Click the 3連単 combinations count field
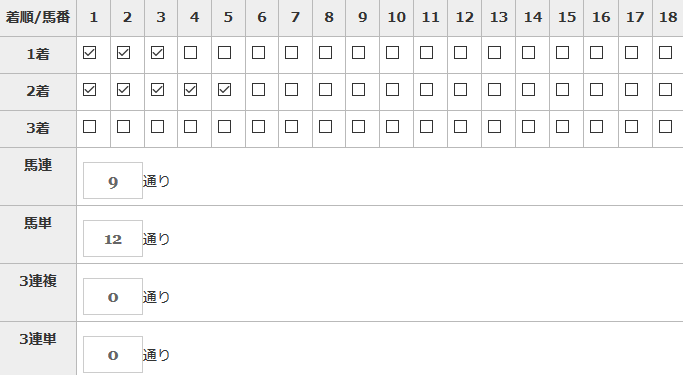 pyautogui.click(x=113, y=355)
